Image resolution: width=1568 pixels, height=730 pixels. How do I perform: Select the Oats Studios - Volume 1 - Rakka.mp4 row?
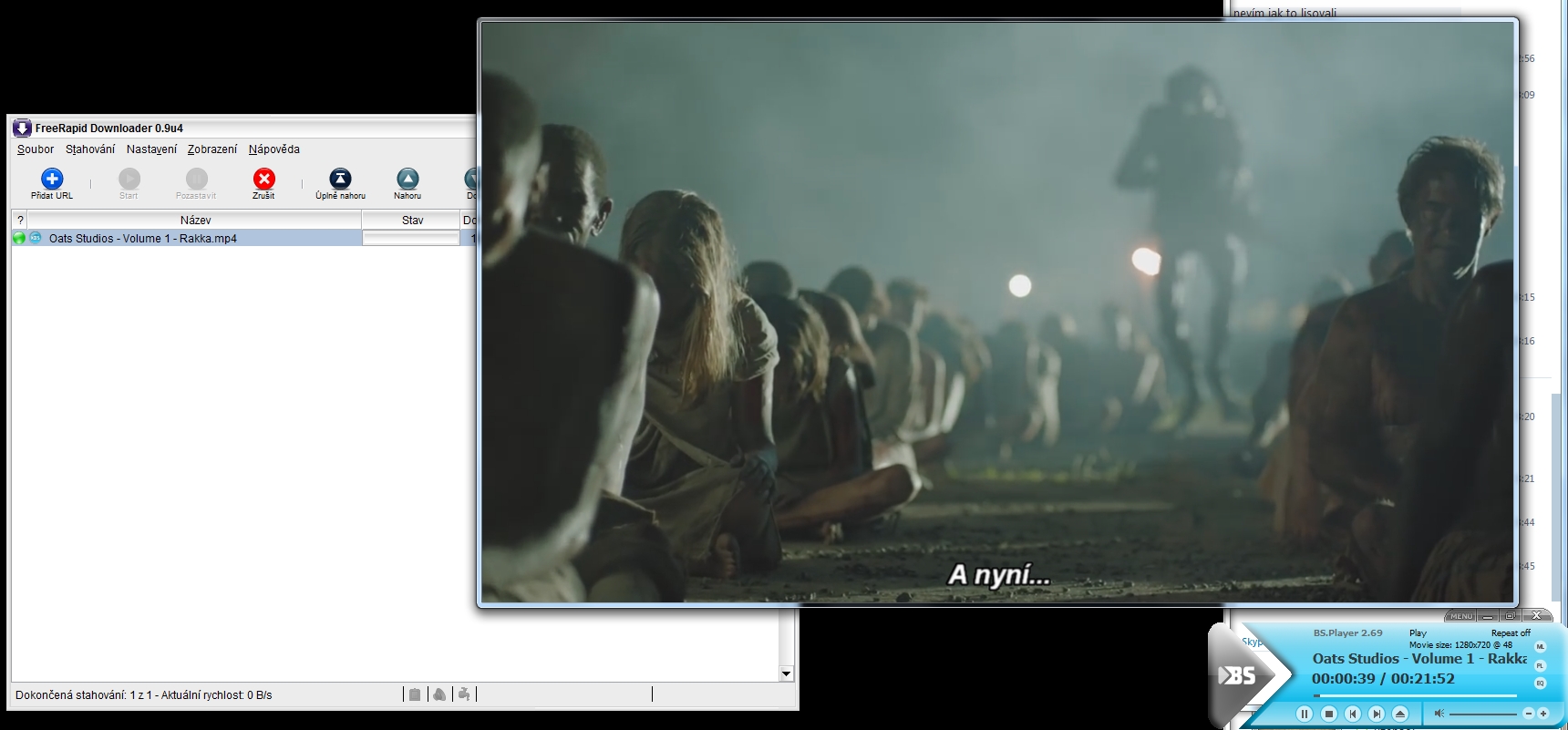[243, 238]
